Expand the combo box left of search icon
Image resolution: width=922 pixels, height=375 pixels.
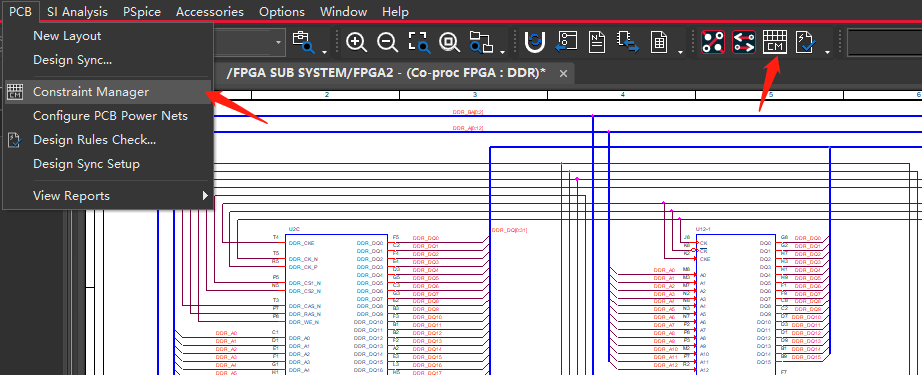279,42
